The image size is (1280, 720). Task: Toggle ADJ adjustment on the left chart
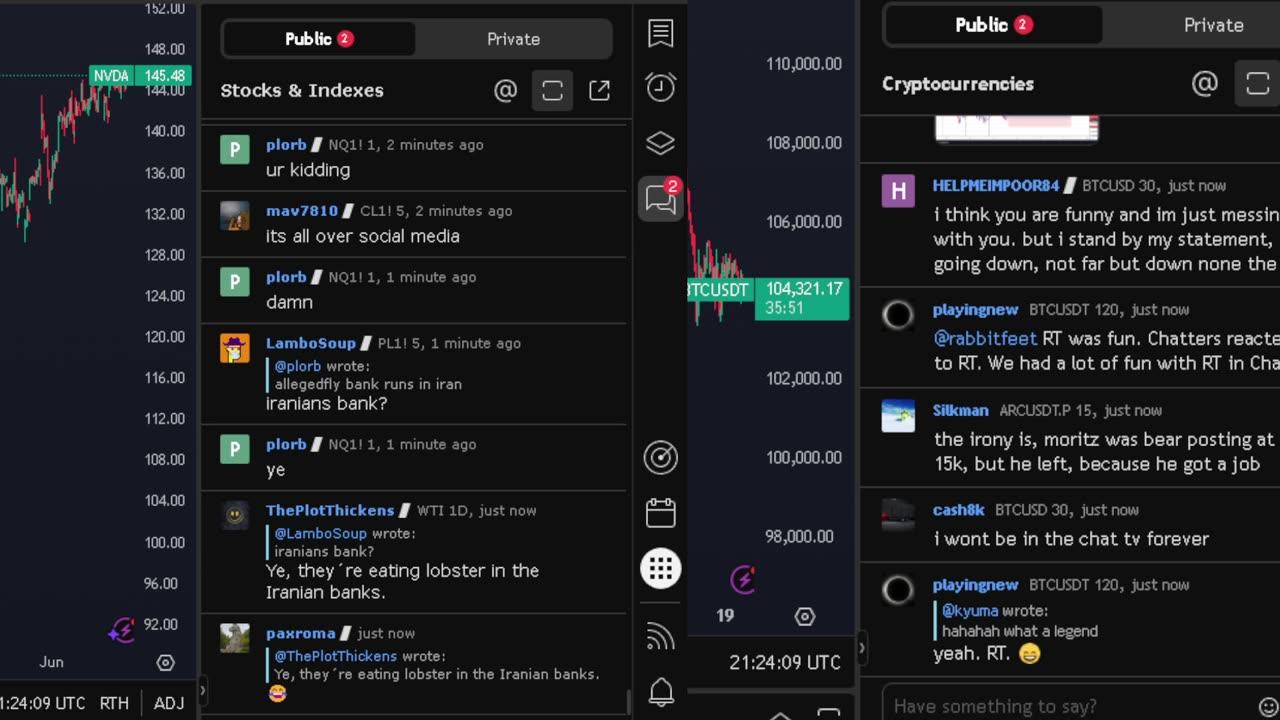pyautogui.click(x=169, y=703)
